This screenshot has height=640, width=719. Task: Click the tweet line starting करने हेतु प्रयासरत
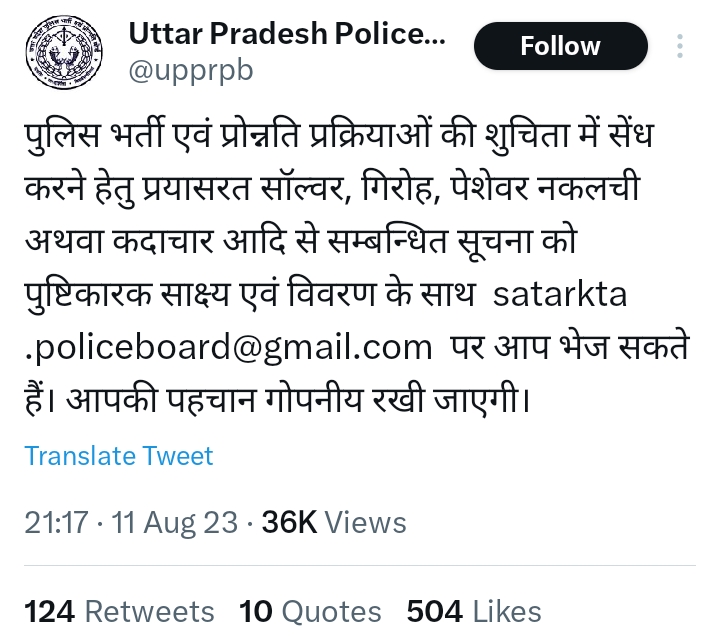coord(332,188)
